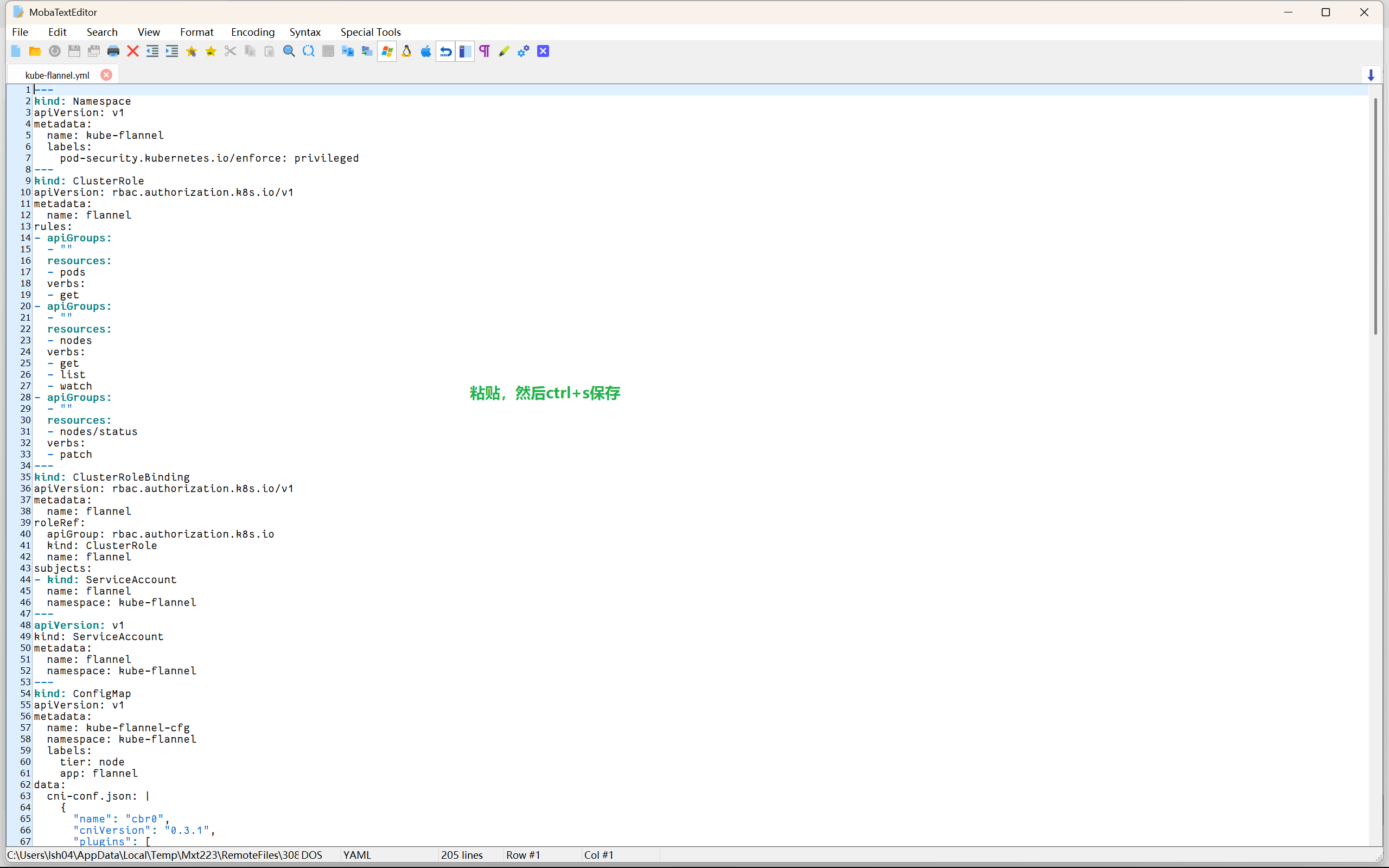Screen dimensions: 1389x868
Task: Open the Edit menu
Action: point(58,32)
